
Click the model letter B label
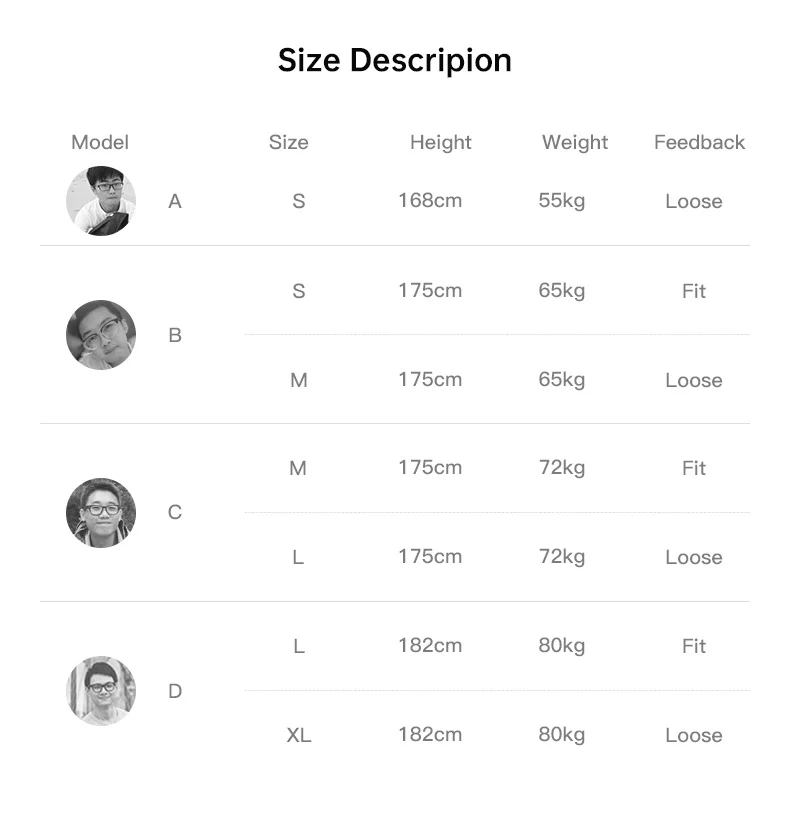(175, 335)
